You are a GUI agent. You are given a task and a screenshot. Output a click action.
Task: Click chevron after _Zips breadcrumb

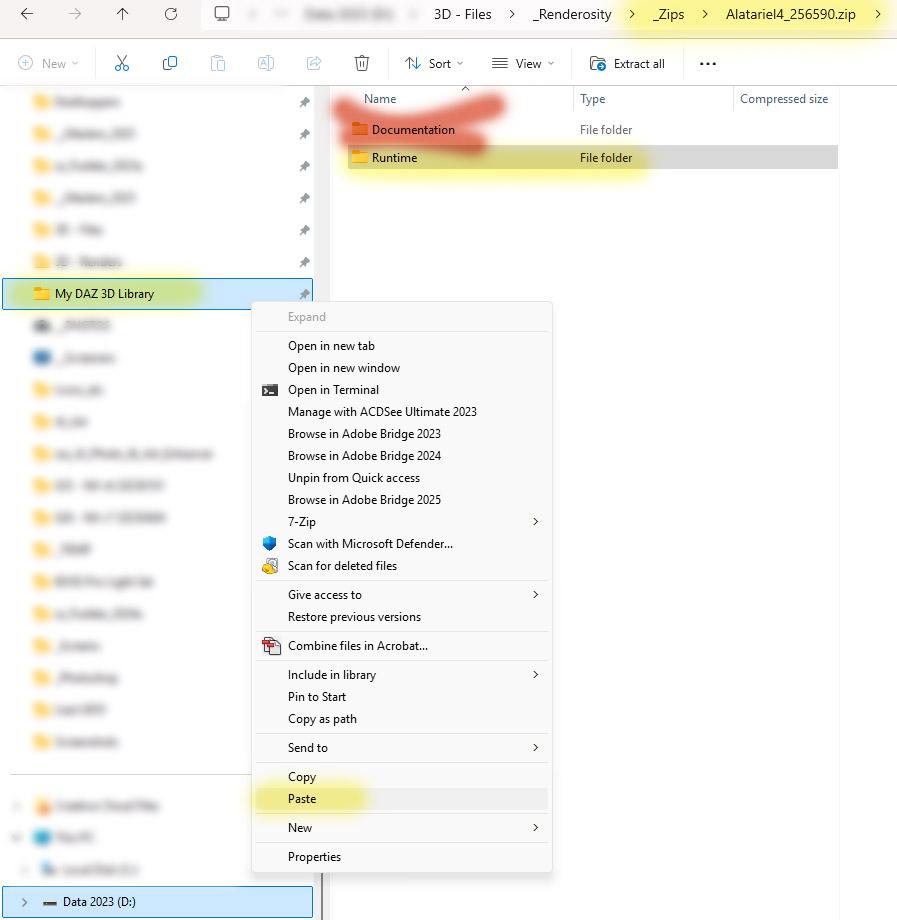coord(705,14)
